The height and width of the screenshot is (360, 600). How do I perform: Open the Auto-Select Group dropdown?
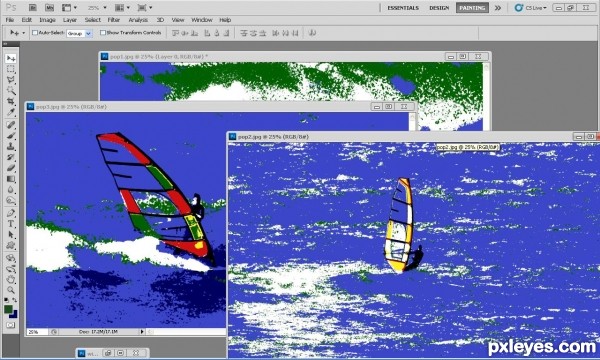point(79,33)
